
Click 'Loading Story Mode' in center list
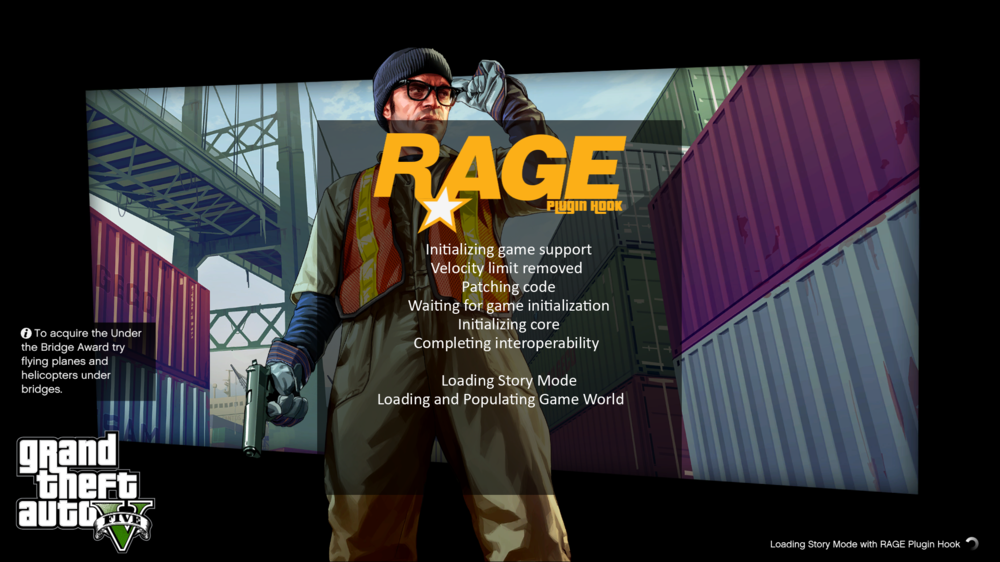[509, 381]
